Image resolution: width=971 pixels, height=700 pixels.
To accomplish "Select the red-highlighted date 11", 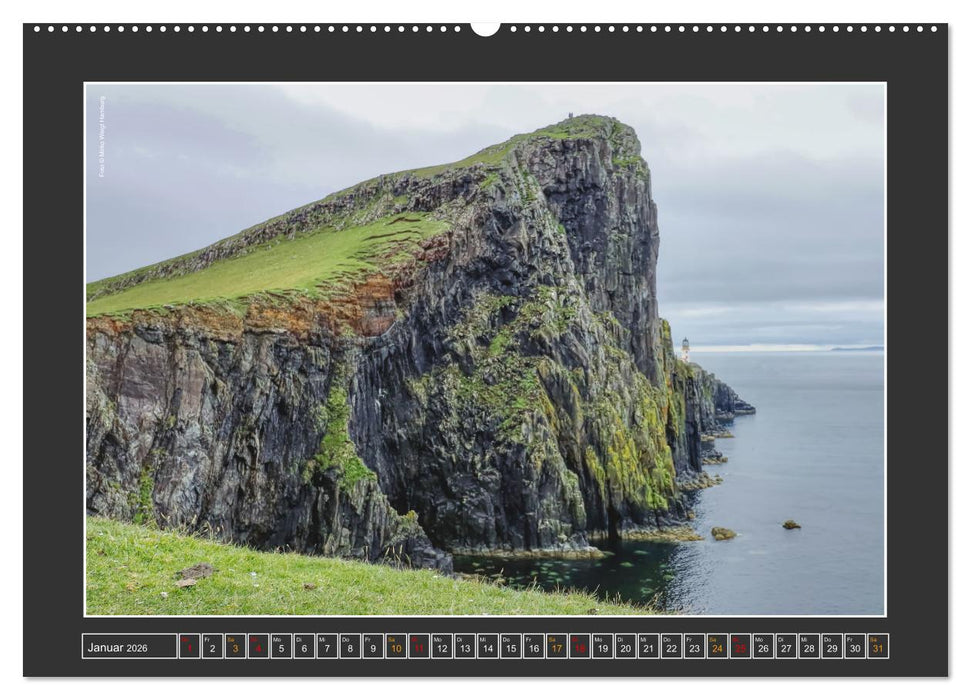I will click(x=417, y=650).
